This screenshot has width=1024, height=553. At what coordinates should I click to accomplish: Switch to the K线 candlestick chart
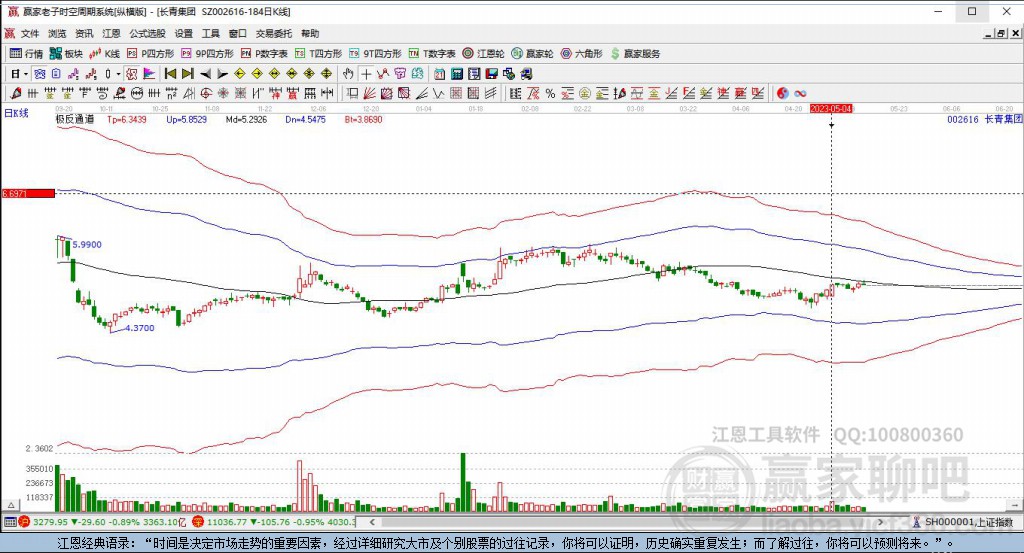[104, 54]
